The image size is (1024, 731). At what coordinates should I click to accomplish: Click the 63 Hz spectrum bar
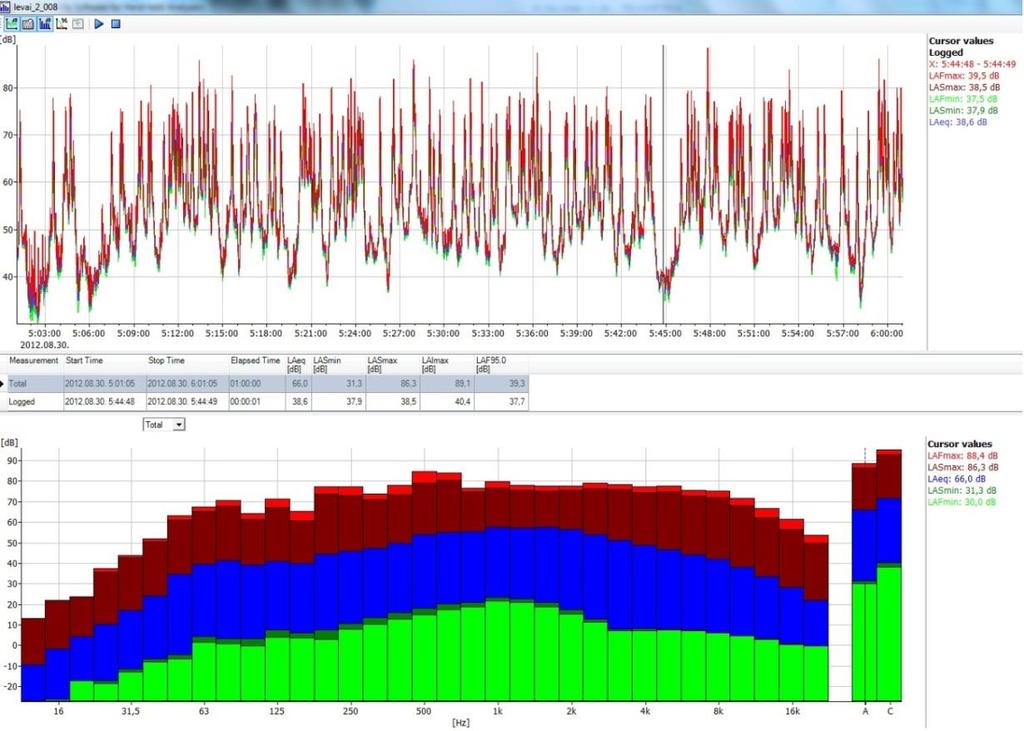(204, 603)
